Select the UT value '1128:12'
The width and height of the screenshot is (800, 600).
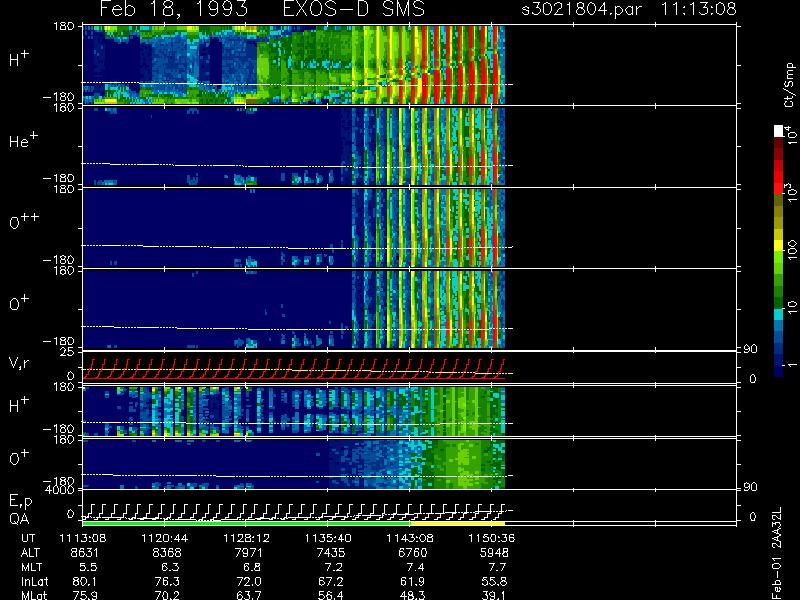pyautogui.click(x=246, y=538)
